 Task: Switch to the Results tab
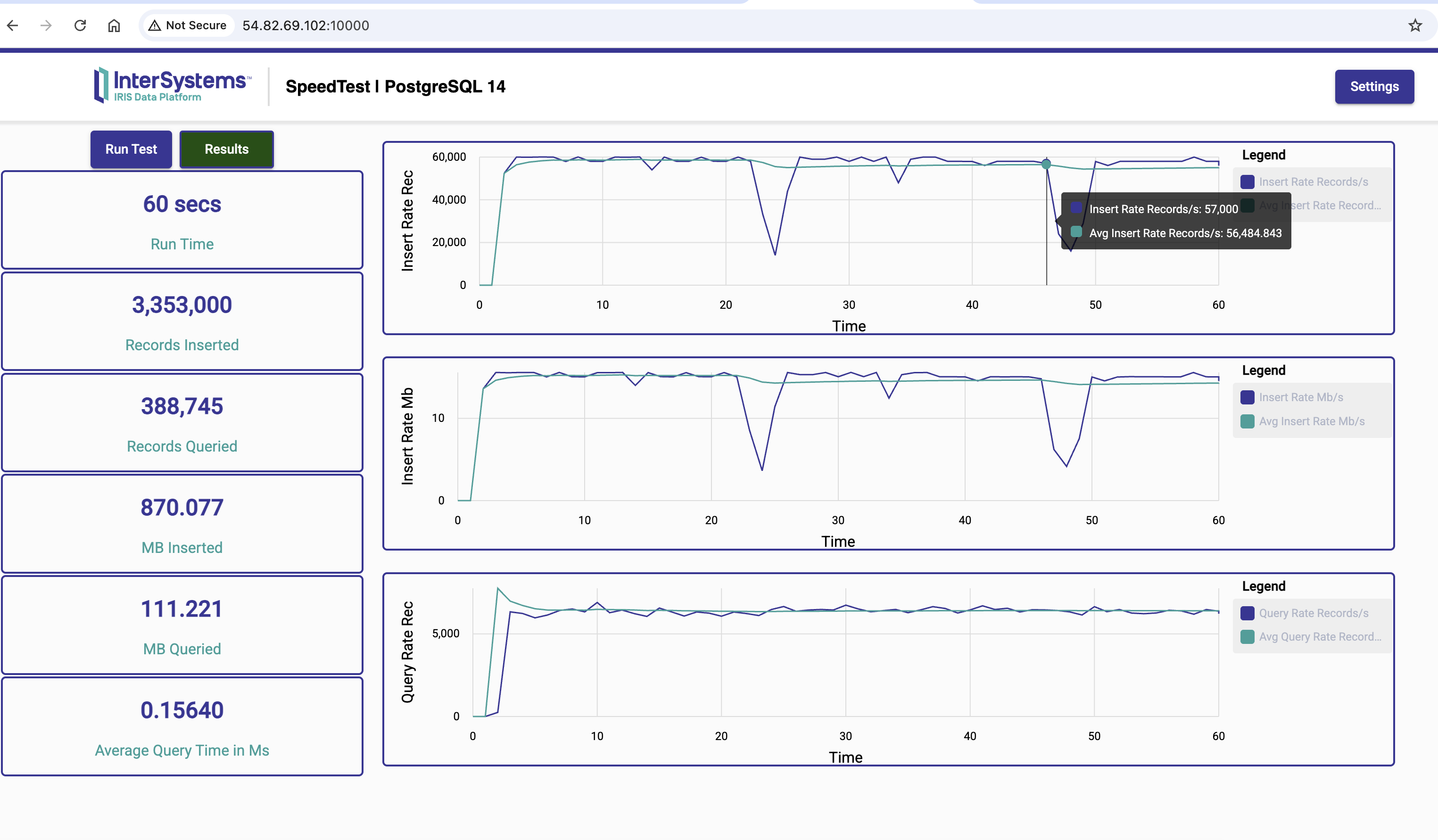[x=226, y=149]
